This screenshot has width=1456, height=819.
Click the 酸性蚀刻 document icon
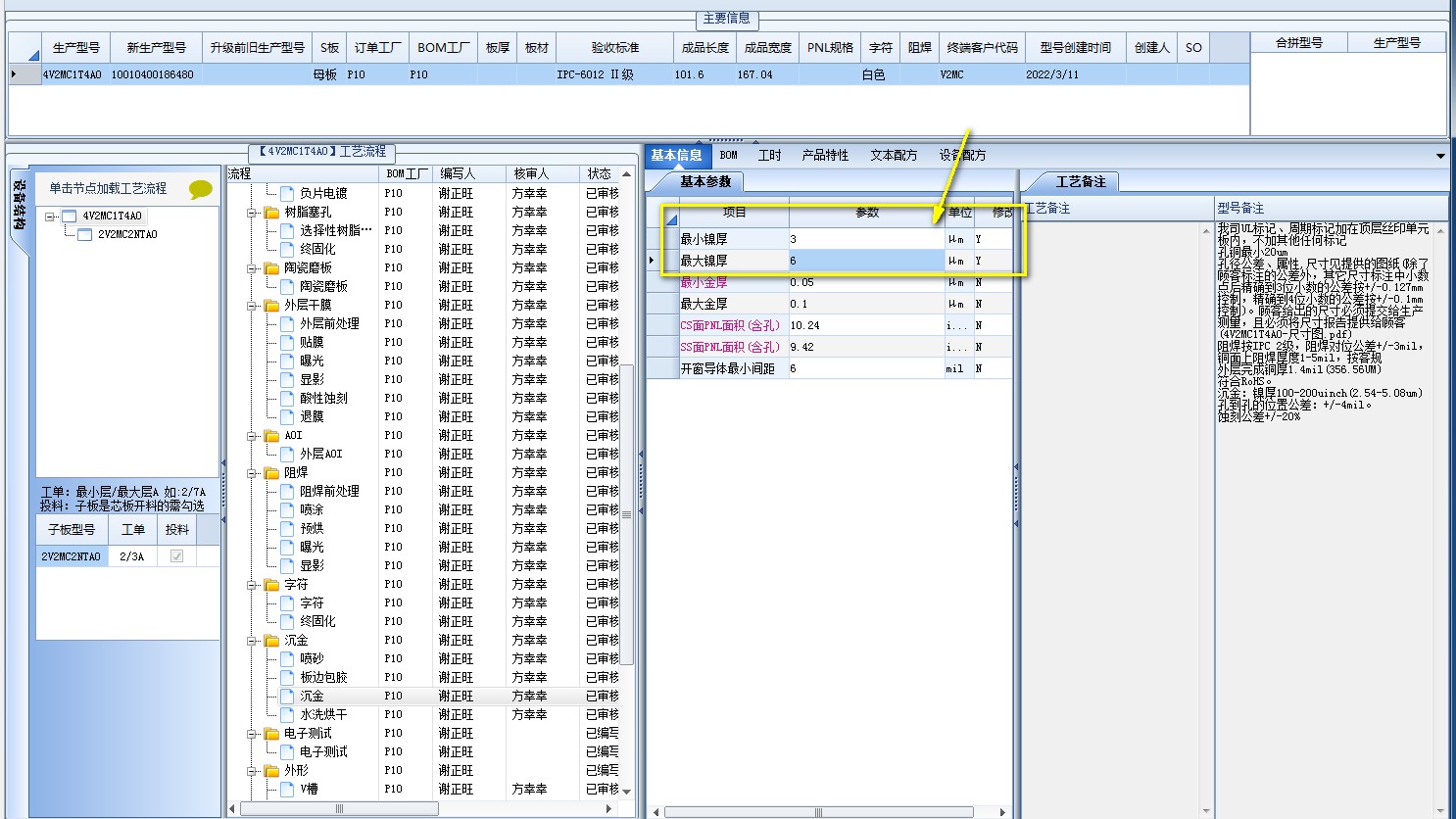[287, 398]
